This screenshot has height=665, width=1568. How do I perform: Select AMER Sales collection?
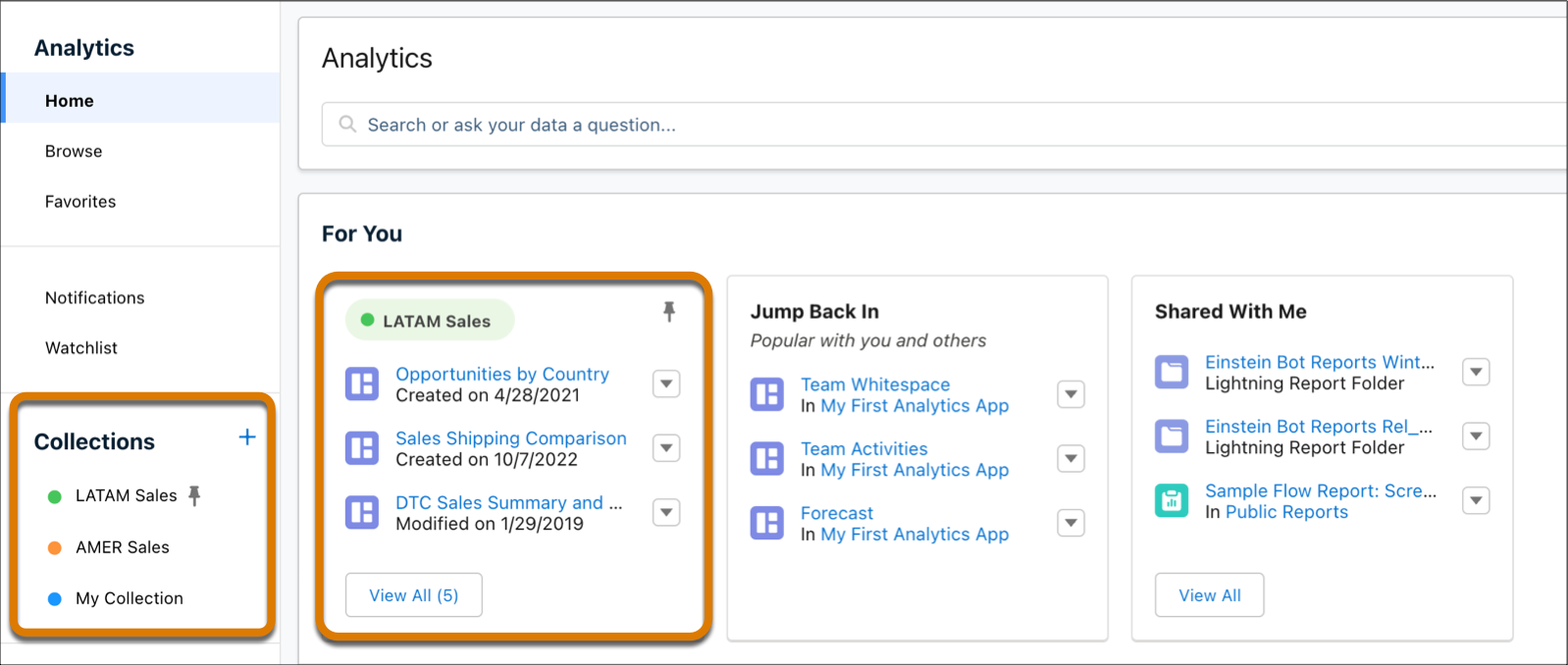coord(123,547)
